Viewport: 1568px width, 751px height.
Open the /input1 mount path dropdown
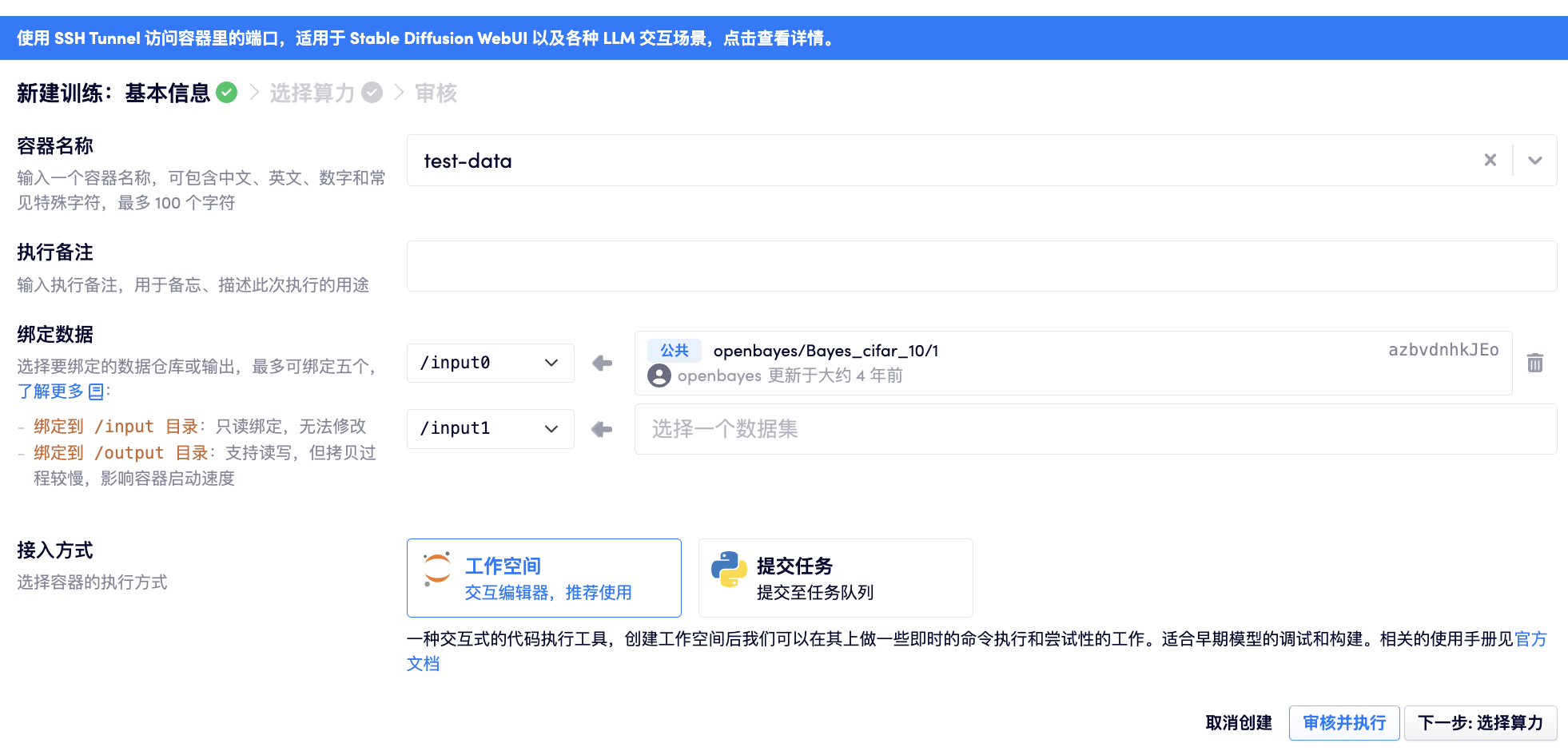(x=490, y=429)
